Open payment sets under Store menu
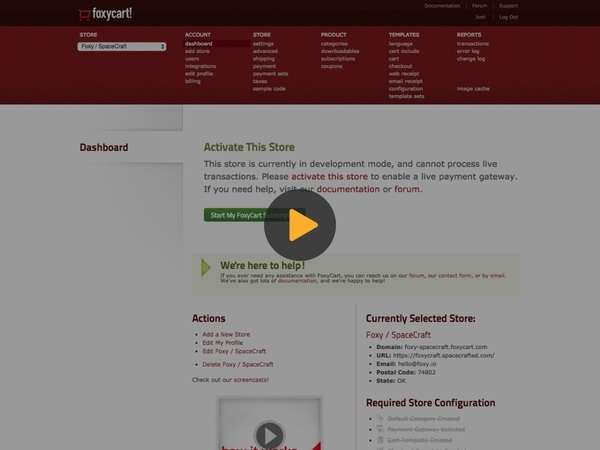The width and height of the screenshot is (600, 450). coord(270,74)
